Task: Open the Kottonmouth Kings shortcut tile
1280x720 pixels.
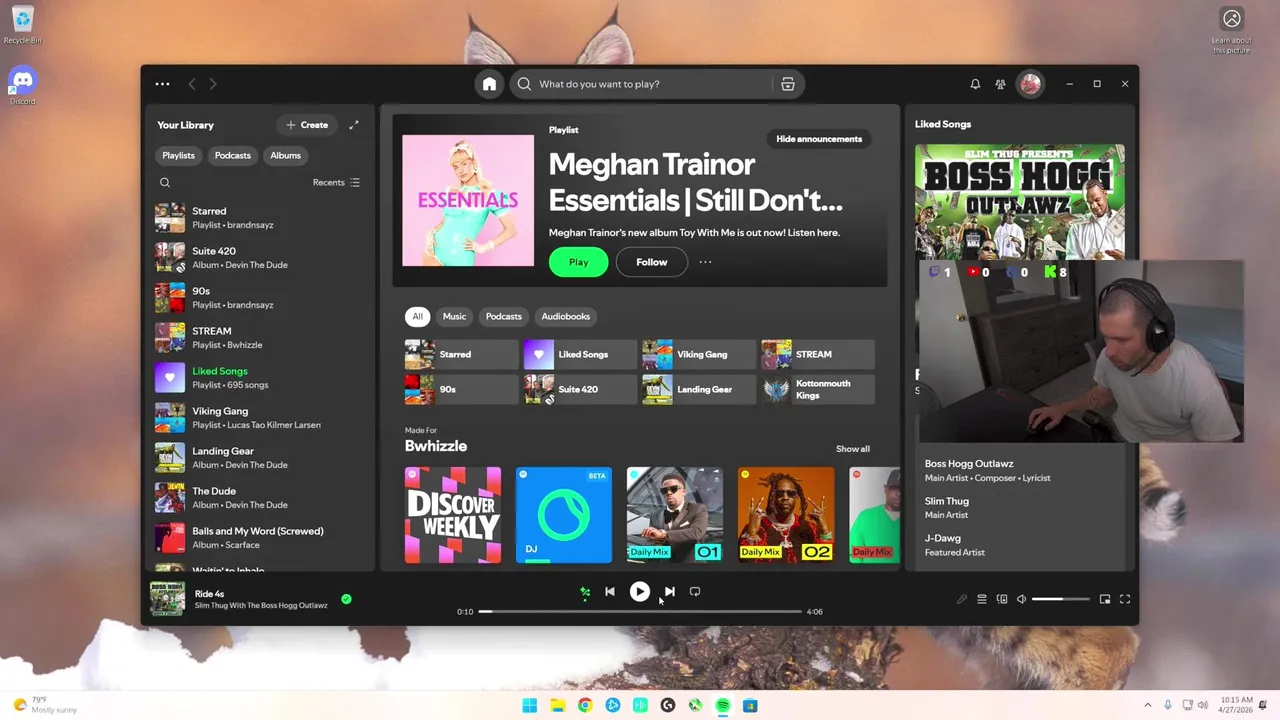Action: click(x=818, y=389)
